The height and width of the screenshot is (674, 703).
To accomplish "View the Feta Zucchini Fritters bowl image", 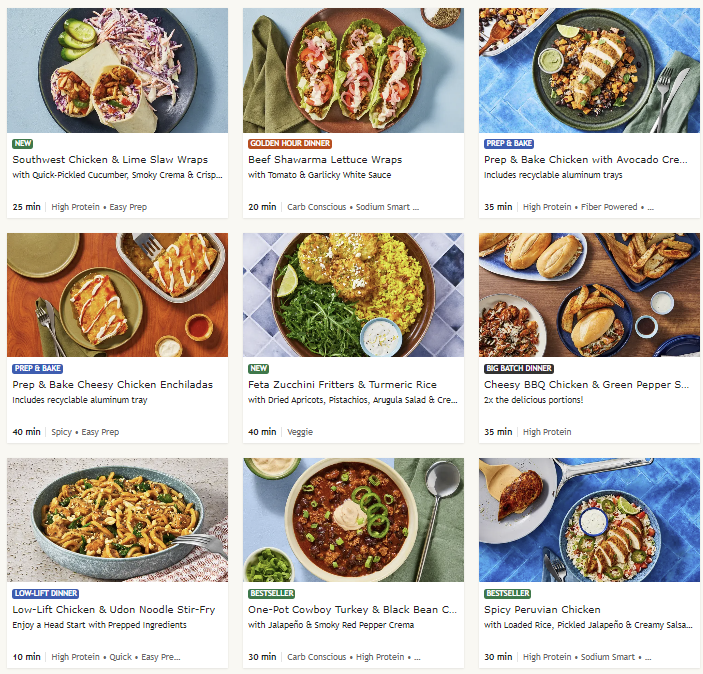I will pos(353,295).
